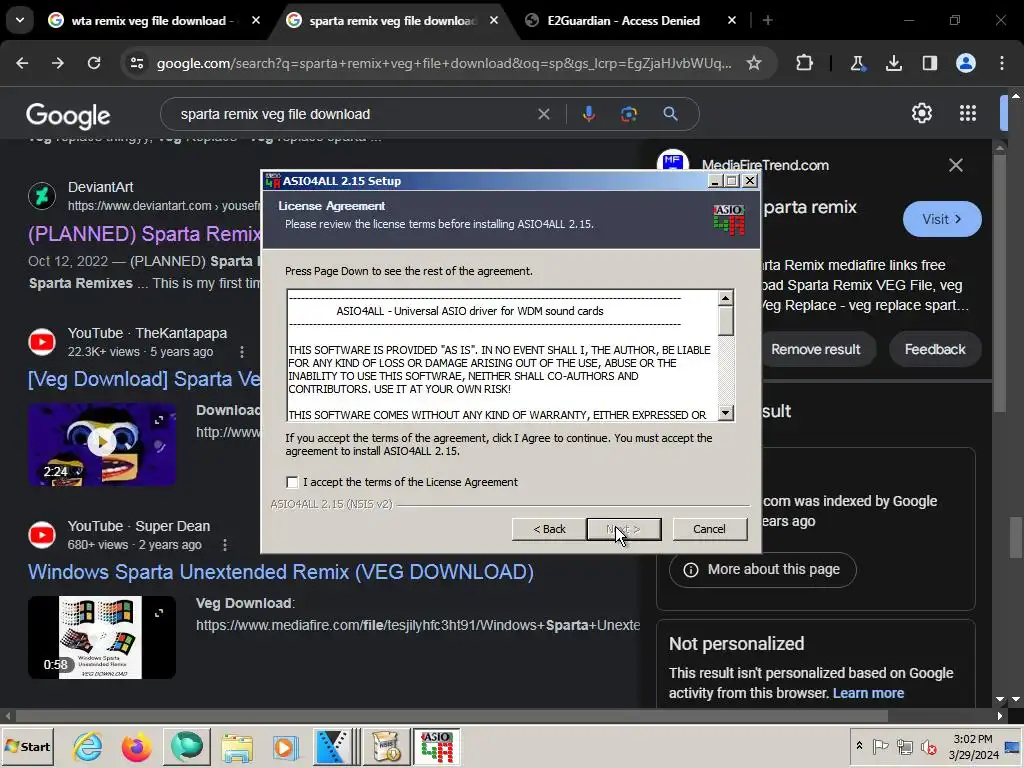Go back in browser history
This screenshot has width=1024, height=768.
pos(22,63)
